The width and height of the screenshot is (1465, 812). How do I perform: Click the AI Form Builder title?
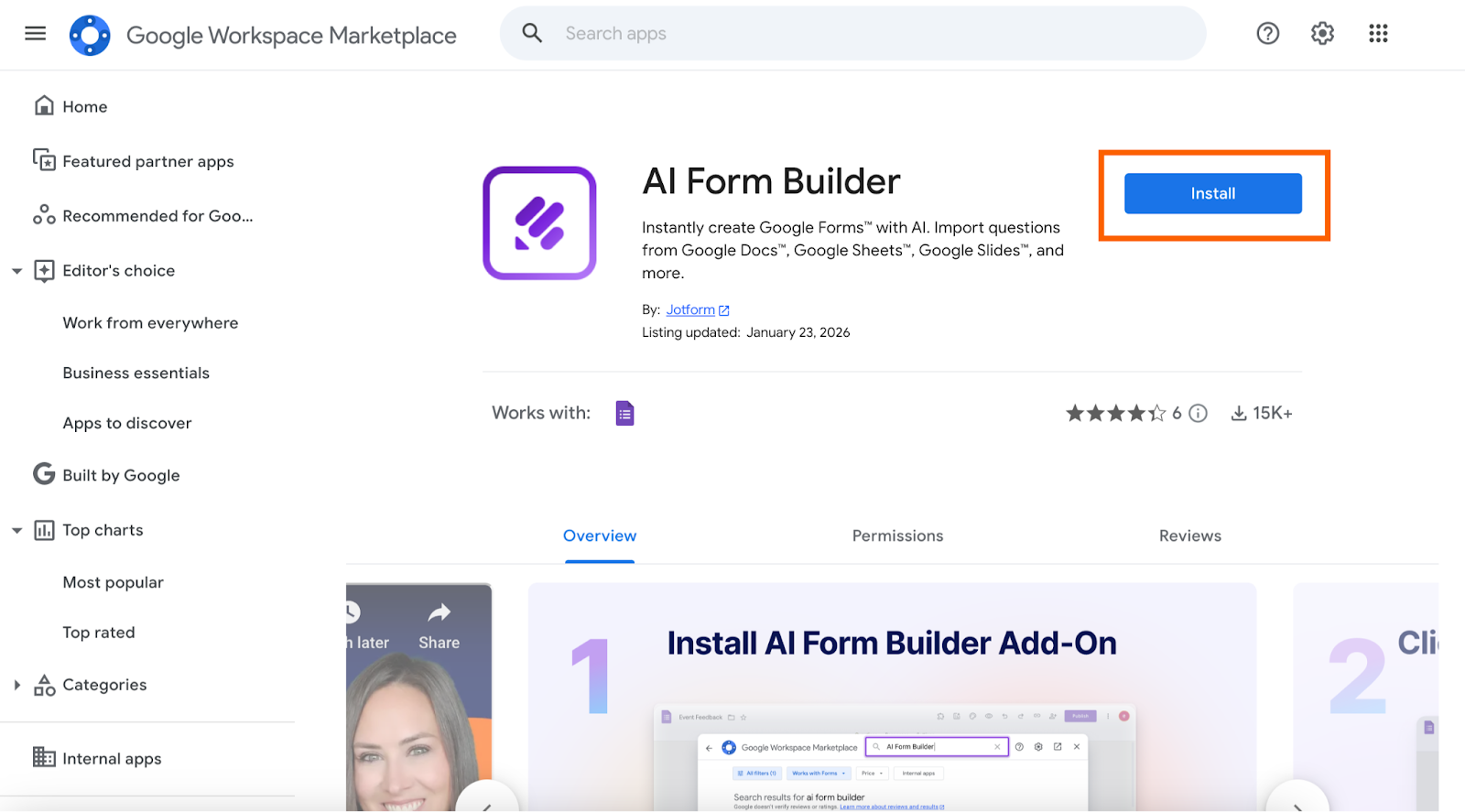[x=771, y=181]
